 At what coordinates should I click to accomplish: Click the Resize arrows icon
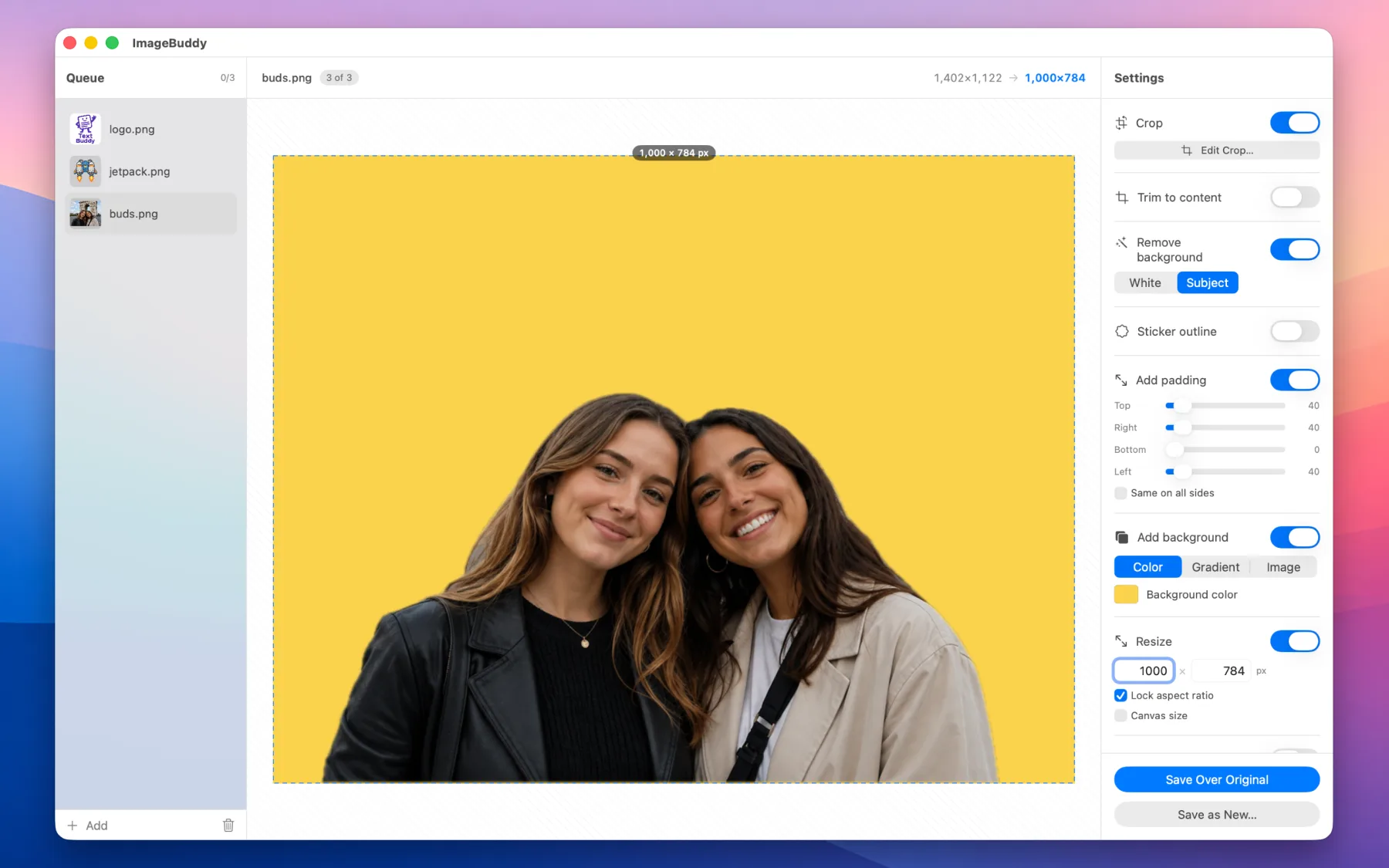pos(1121,641)
